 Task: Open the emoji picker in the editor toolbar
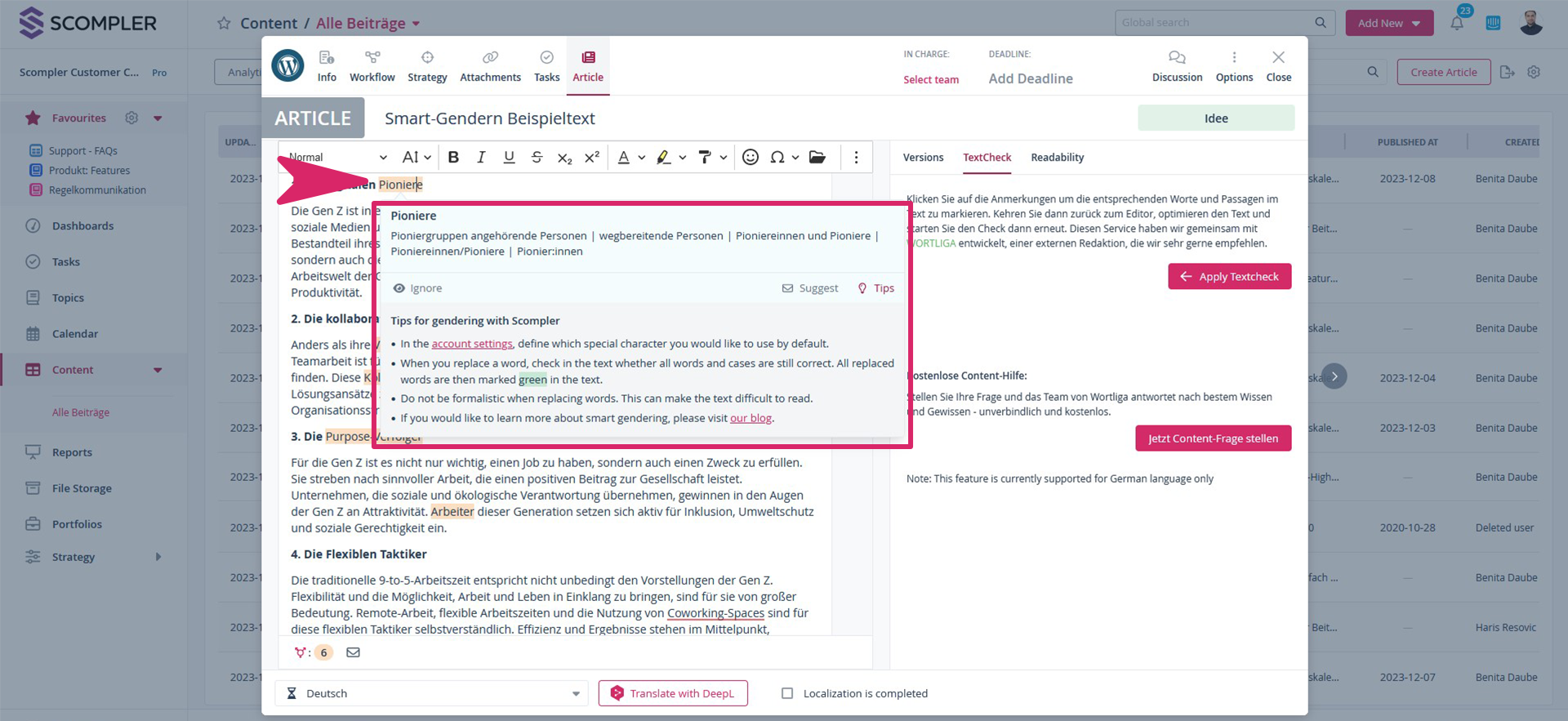click(750, 158)
